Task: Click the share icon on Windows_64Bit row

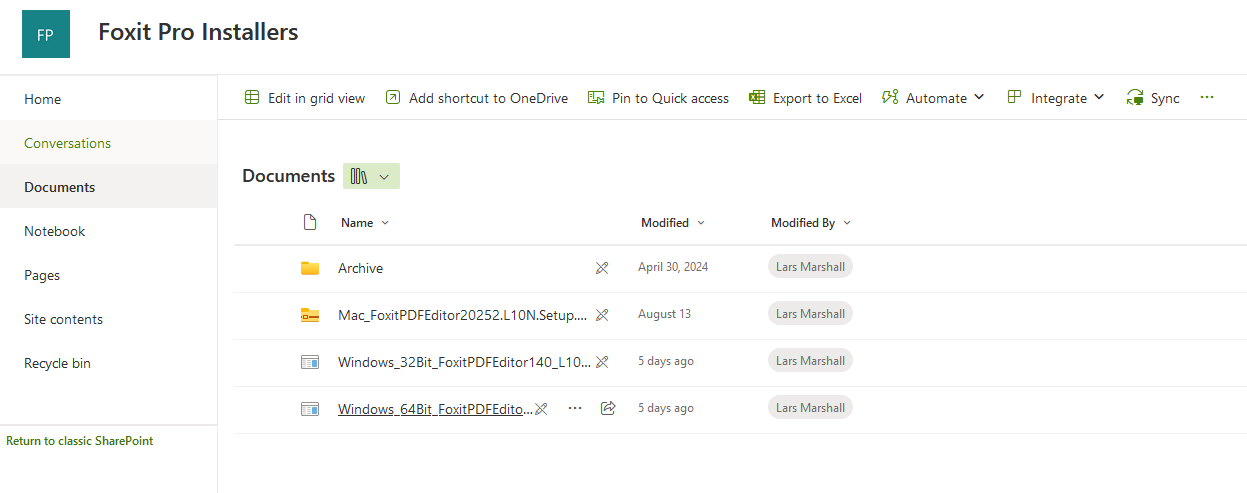Action: [607, 408]
